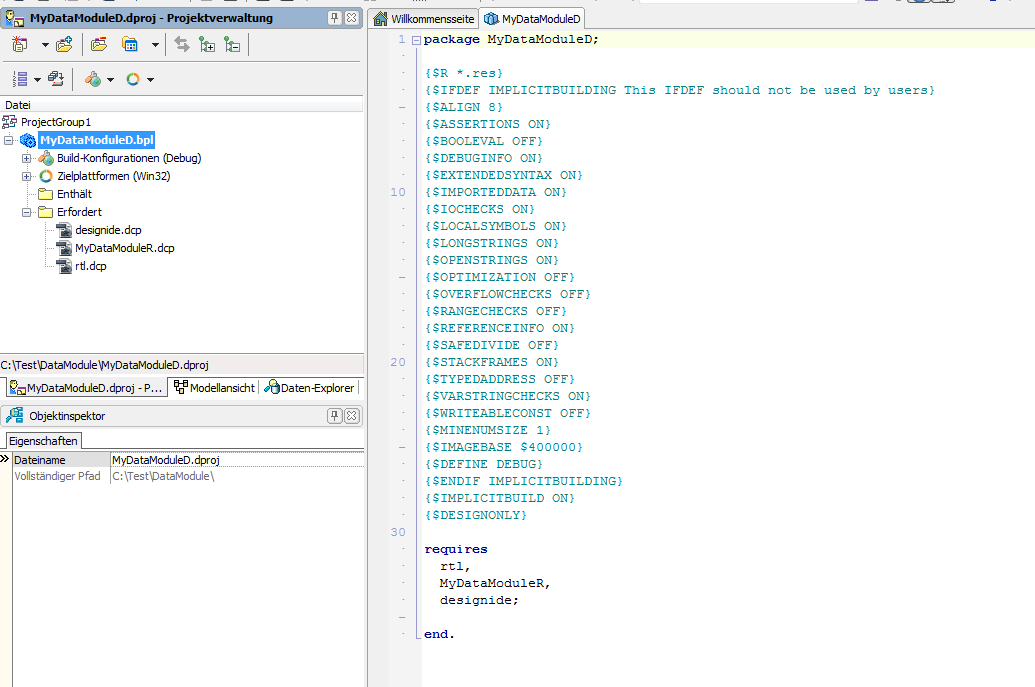Screen dimensions: 1035x687
Task: Click the ProjectGroup1 group icon
Action: point(9,122)
